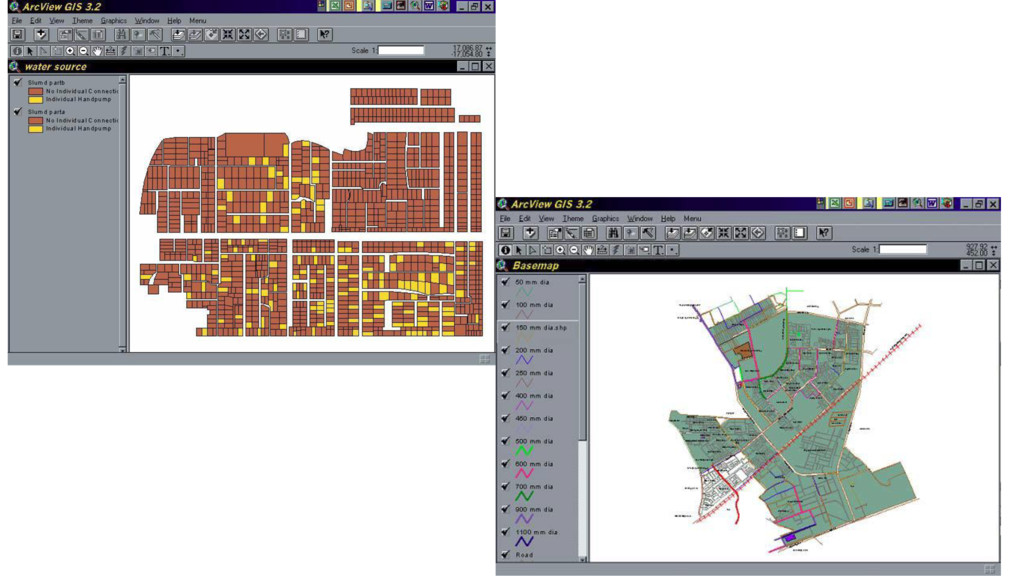The height and width of the screenshot is (576, 1024).
Task: Click the 1100 mm dia theme label
Action: tap(536, 532)
